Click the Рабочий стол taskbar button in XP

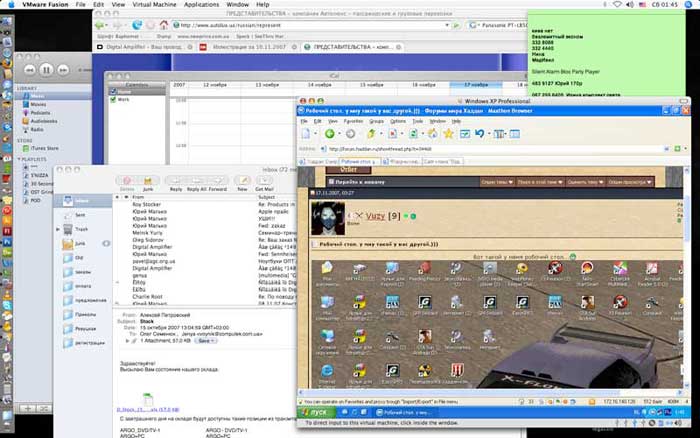pyautogui.click(x=404, y=412)
